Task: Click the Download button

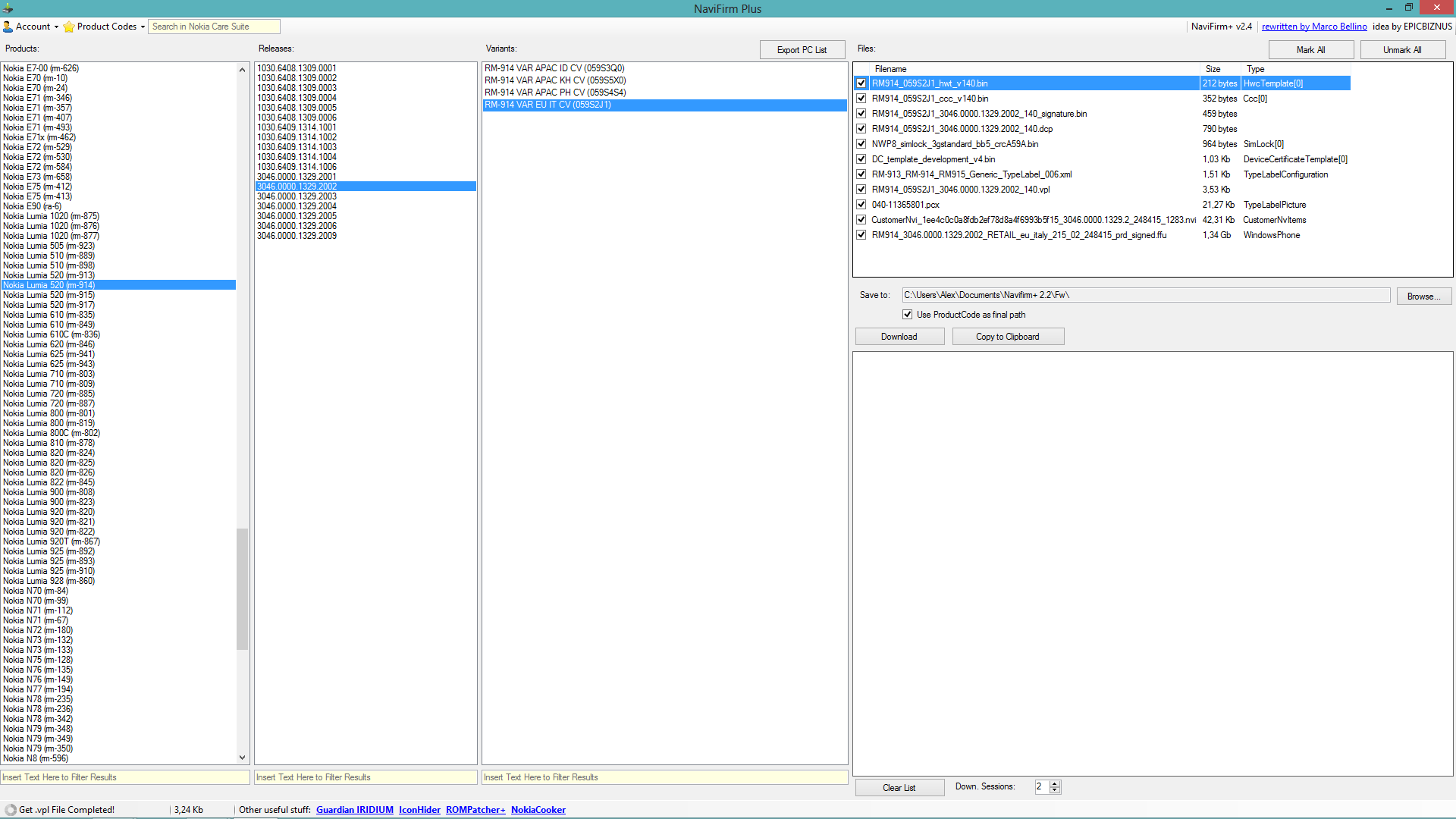Action: (899, 337)
